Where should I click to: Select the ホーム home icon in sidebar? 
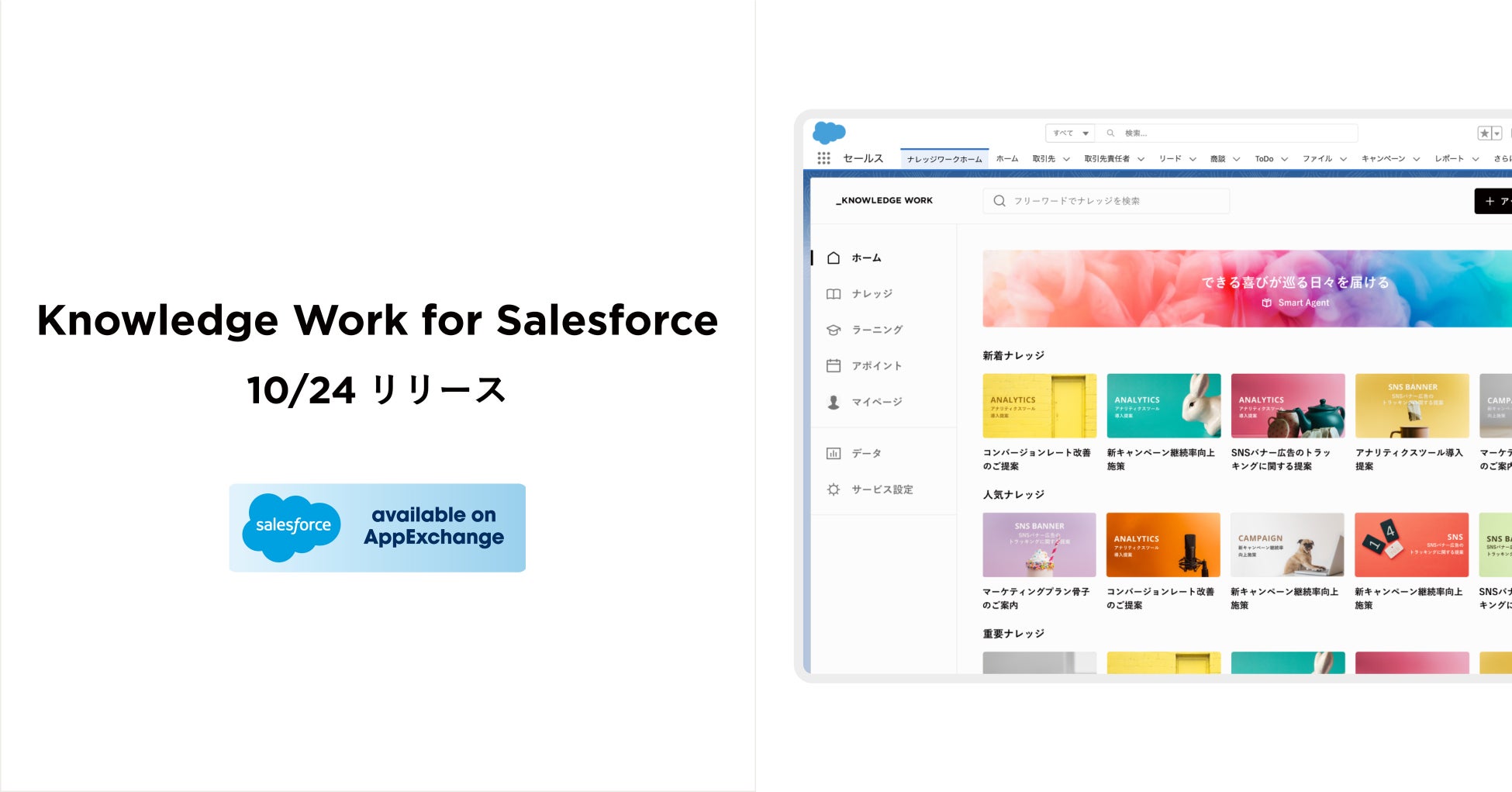tap(834, 258)
